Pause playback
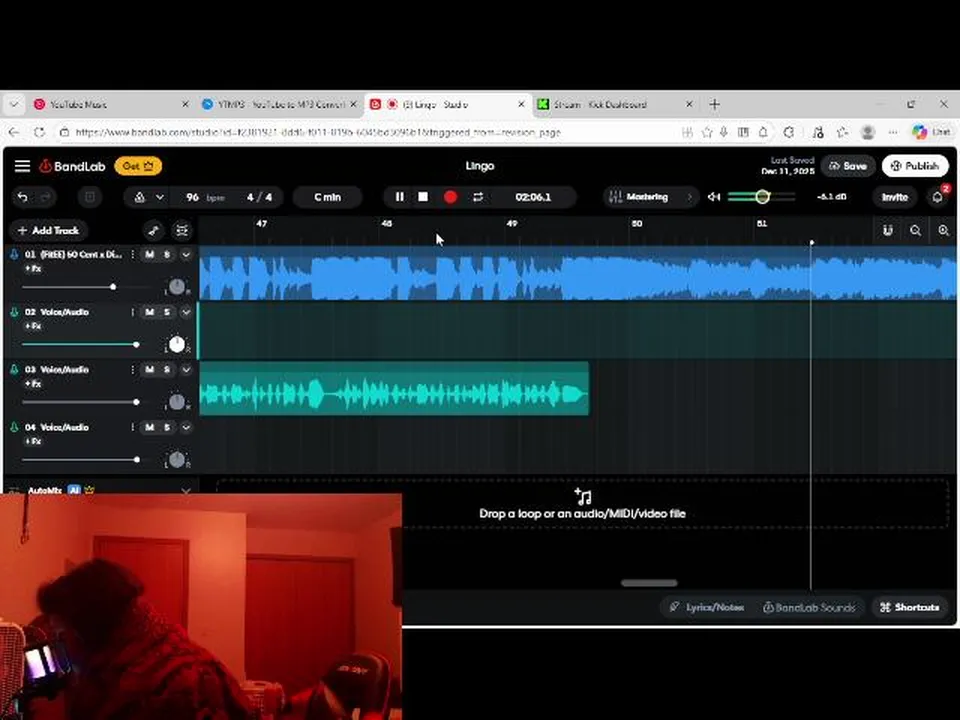960x720 pixels. click(x=399, y=197)
